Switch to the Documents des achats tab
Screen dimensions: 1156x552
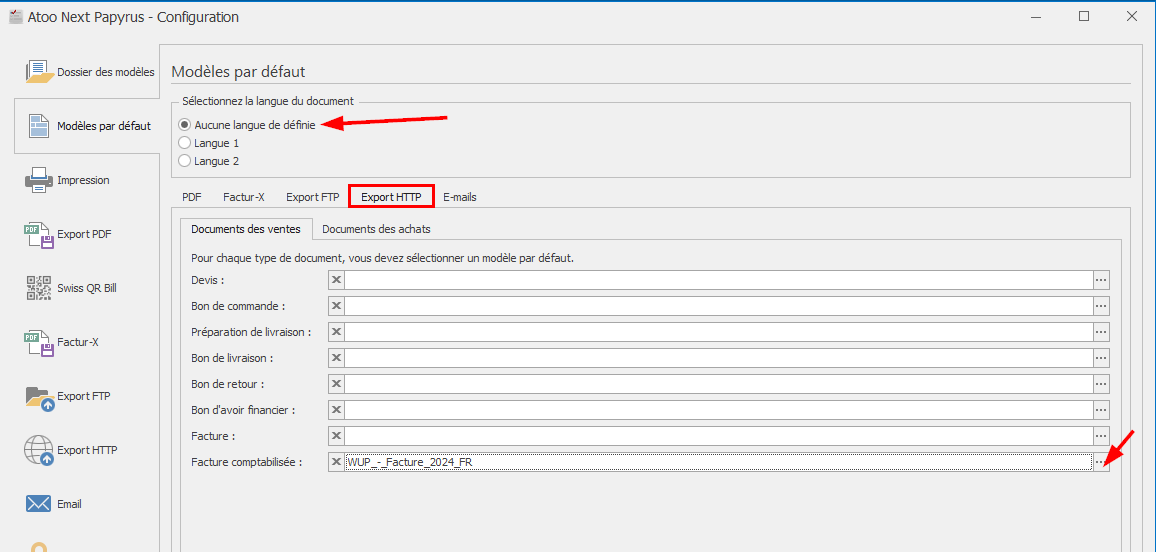376,229
